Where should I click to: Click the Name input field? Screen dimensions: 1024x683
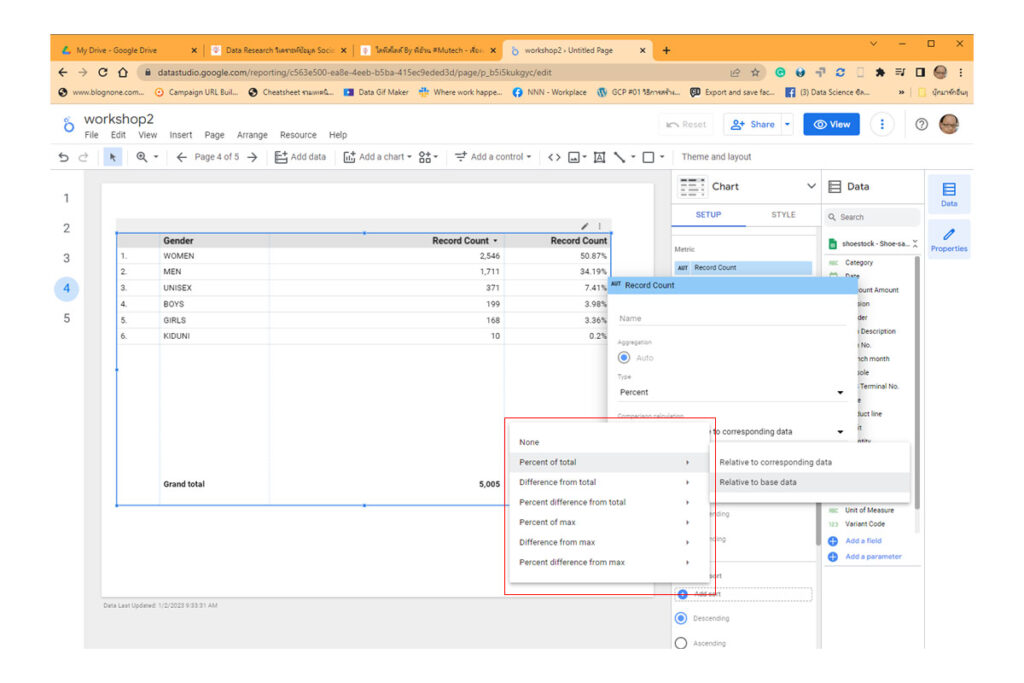[731, 319]
